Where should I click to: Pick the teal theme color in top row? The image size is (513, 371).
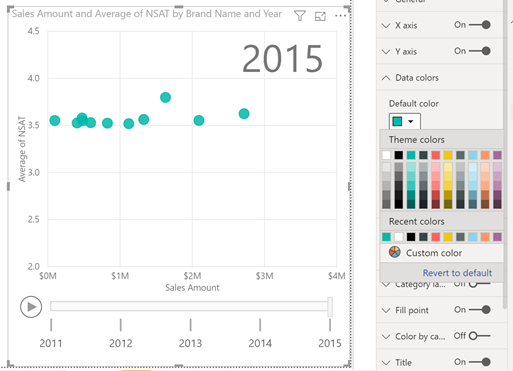click(411, 155)
